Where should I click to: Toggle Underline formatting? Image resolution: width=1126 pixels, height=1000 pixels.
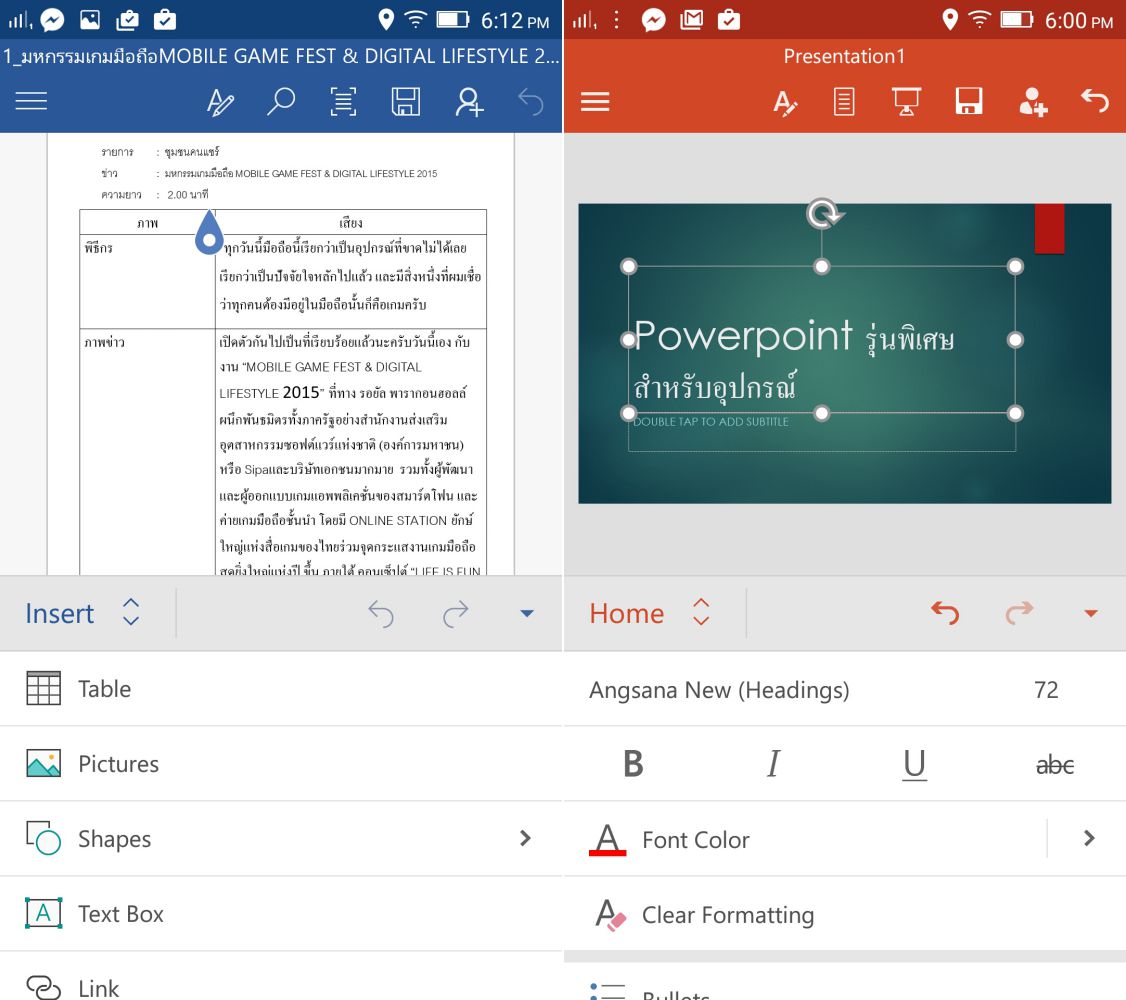[914, 765]
